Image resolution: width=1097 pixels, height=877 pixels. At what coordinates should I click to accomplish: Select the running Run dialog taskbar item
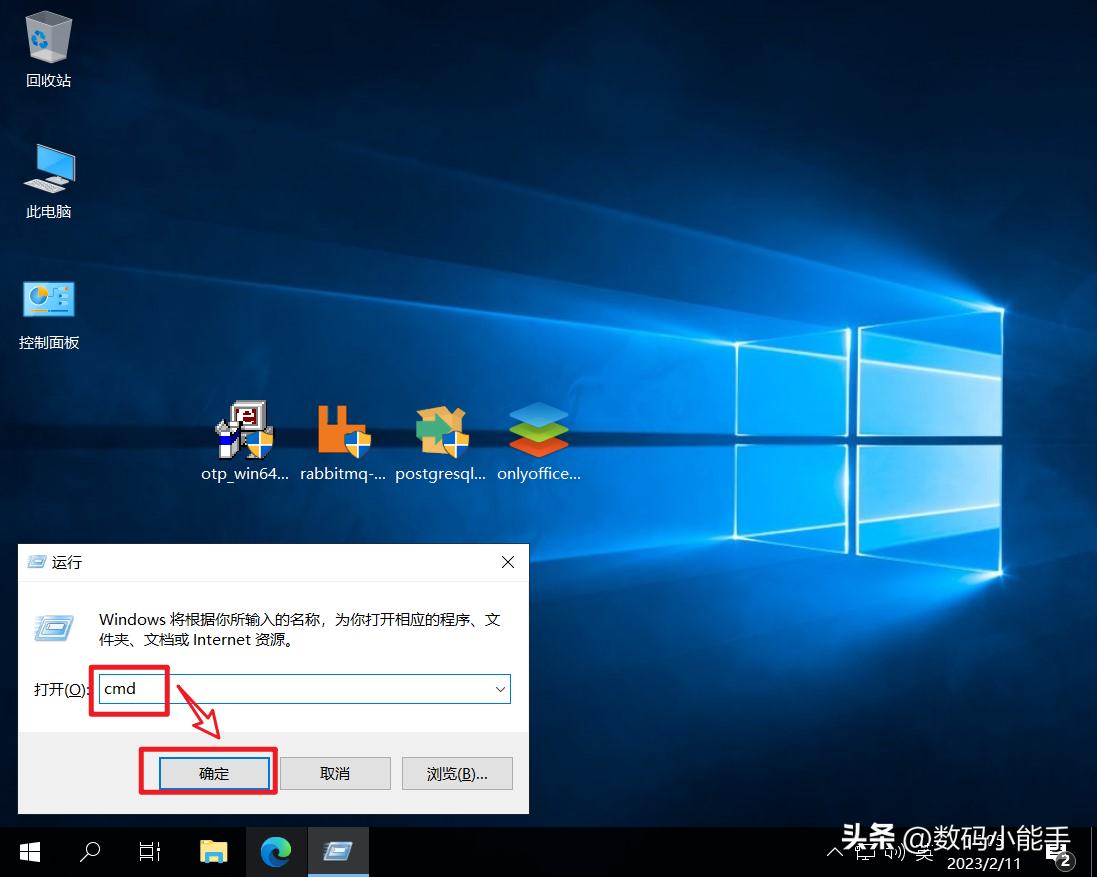tap(338, 851)
